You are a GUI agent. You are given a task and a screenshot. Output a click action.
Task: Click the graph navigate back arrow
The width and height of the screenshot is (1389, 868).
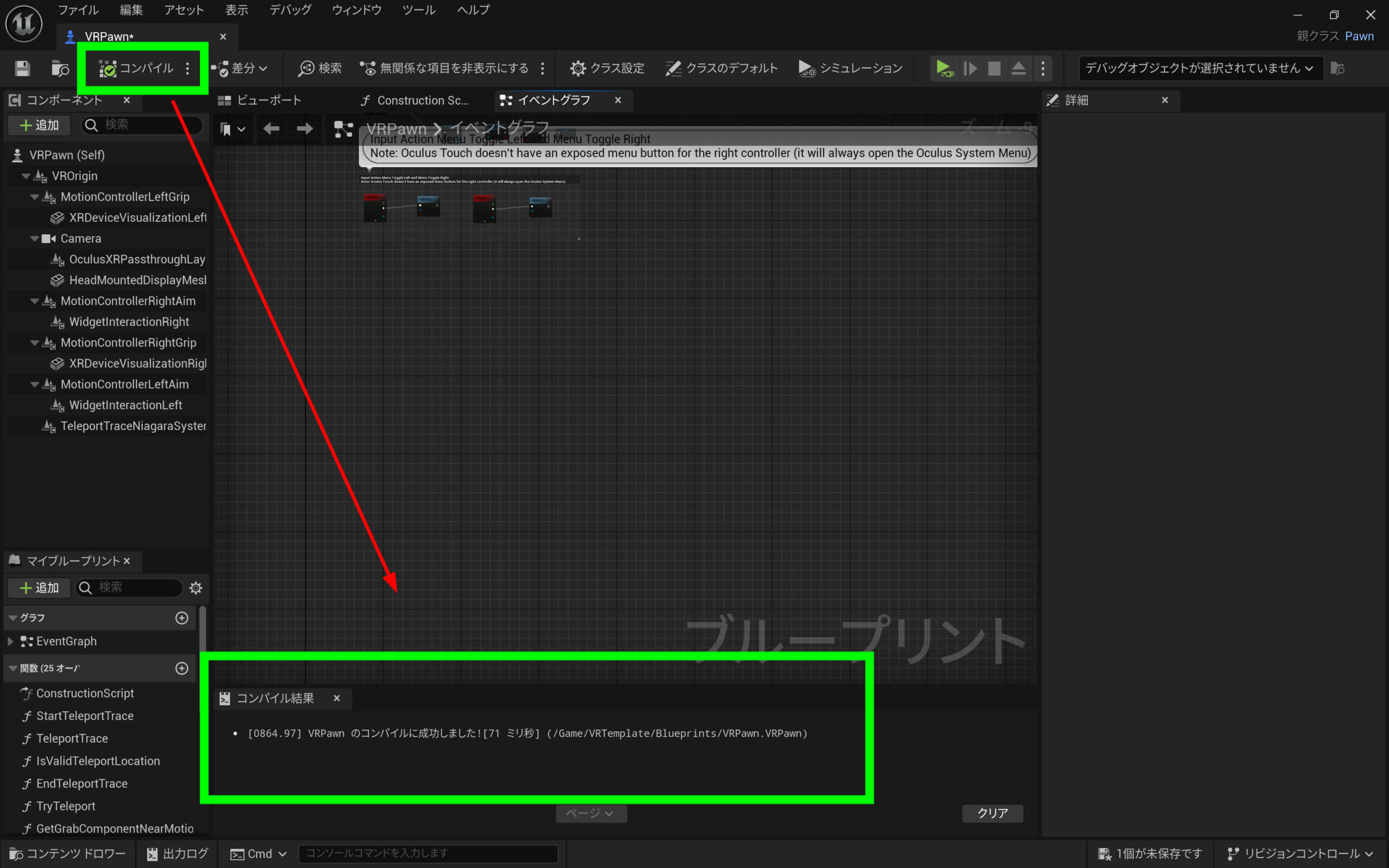tap(271, 129)
